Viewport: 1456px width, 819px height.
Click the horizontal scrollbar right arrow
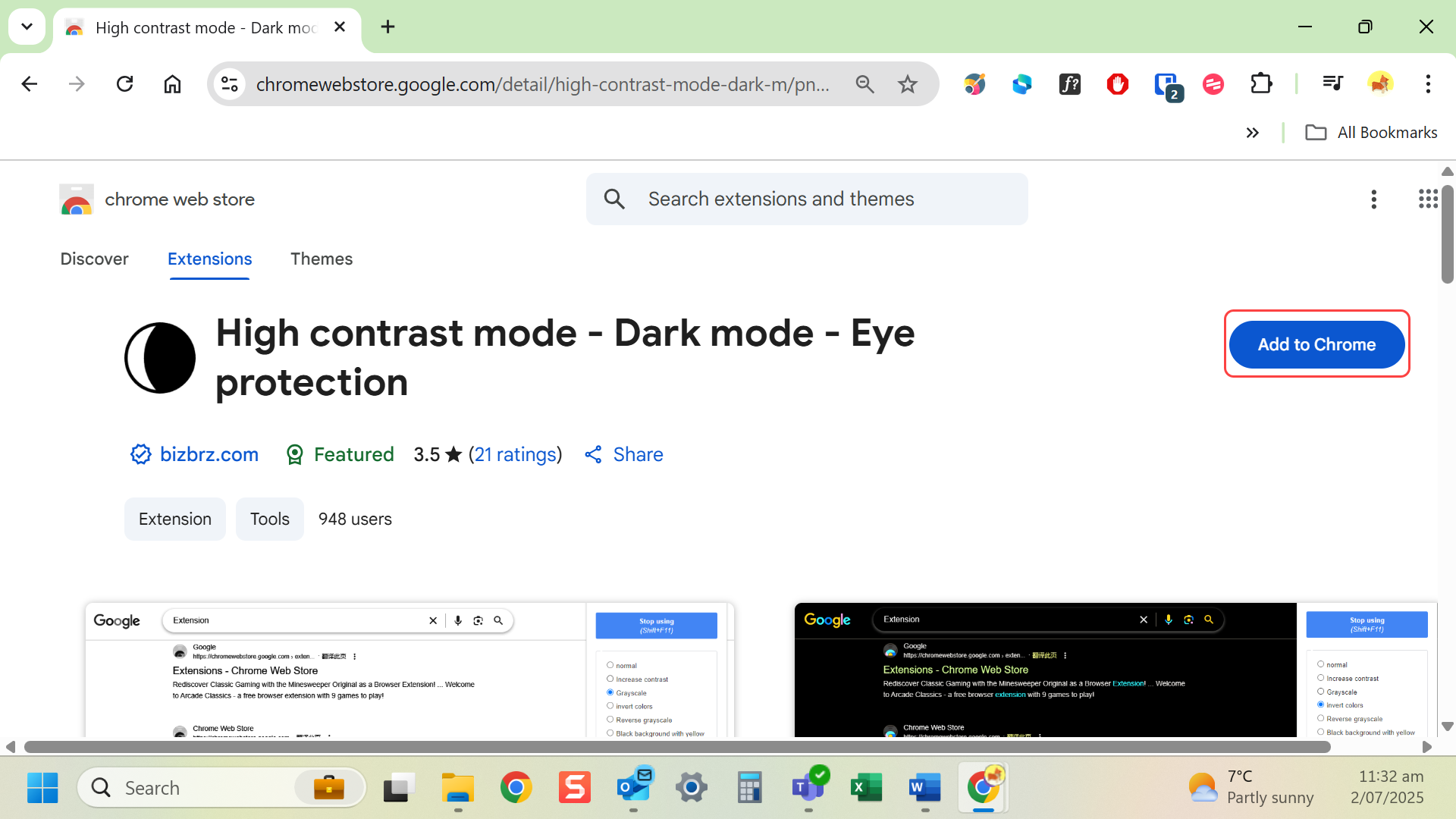(x=1426, y=747)
